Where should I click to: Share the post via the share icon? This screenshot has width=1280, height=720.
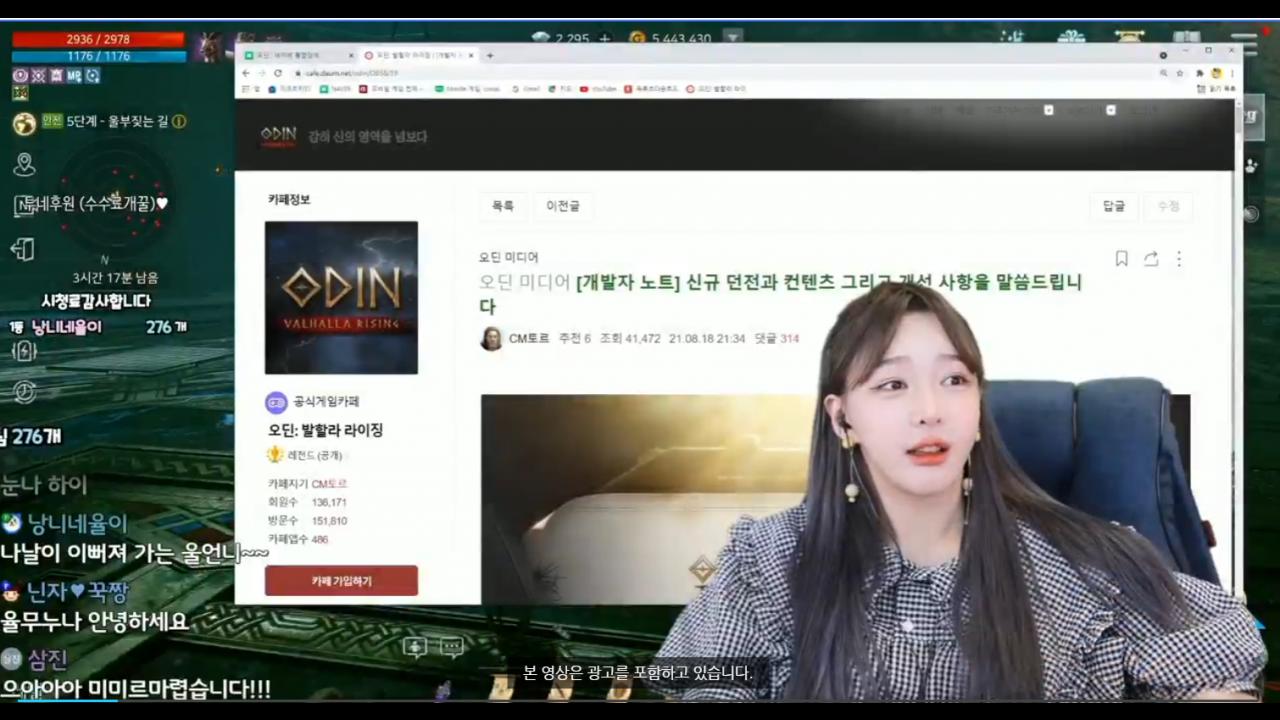1150,259
